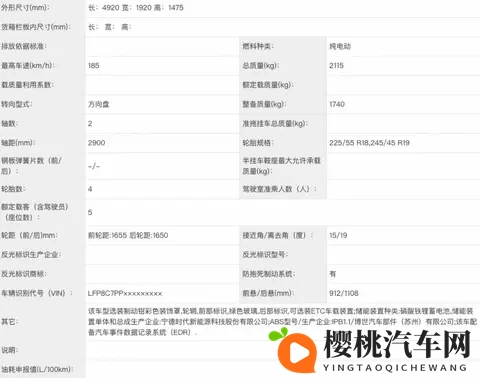Click the 轴距(mm) label
Image resolution: width=480 pixels, height=378 pixels.
(x=17, y=143)
